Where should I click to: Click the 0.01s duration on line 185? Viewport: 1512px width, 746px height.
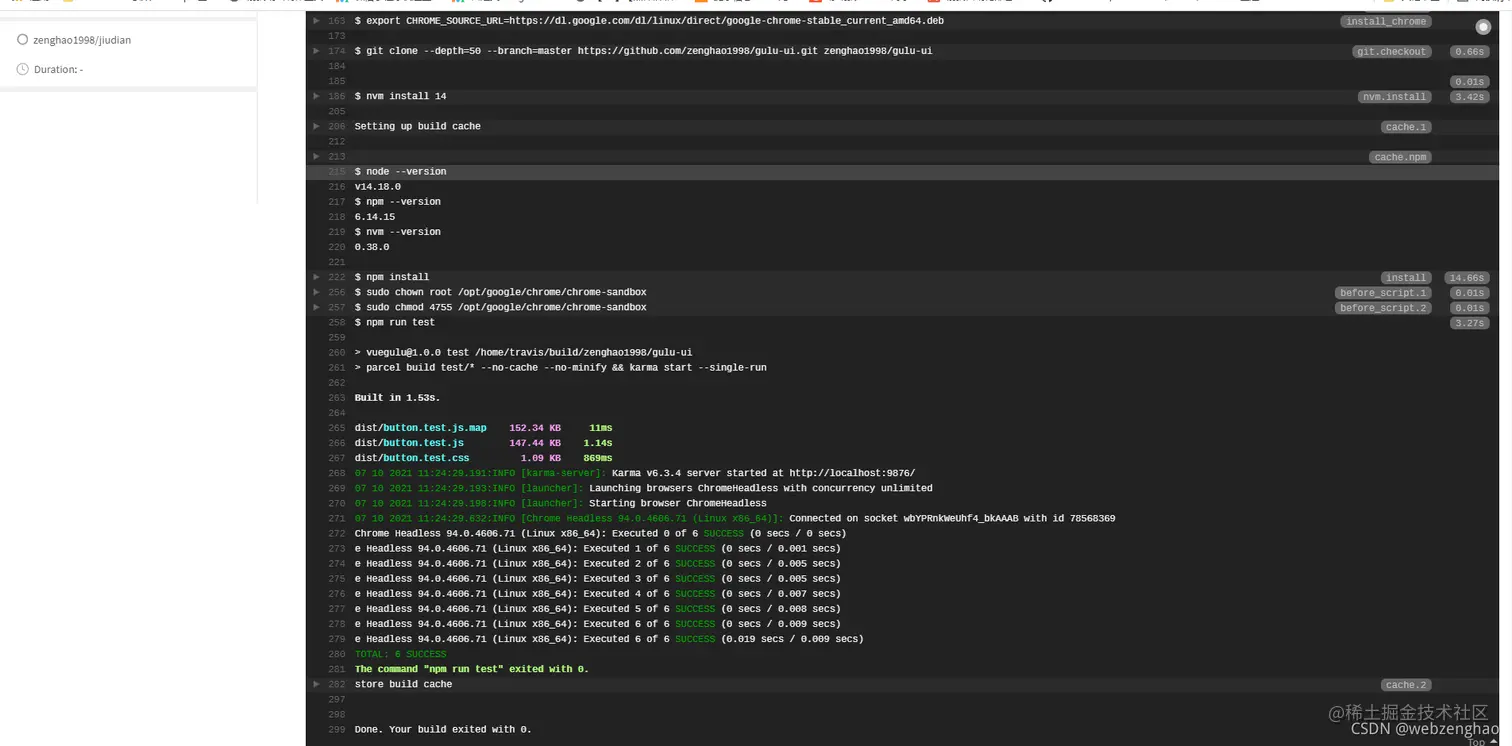click(1470, 82)
